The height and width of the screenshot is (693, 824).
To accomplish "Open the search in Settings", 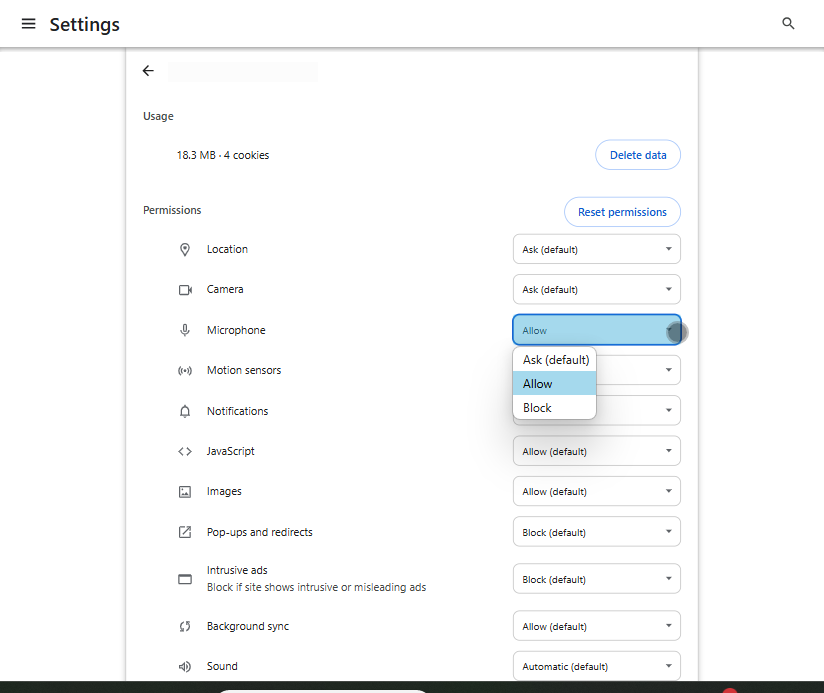I will coord(788,22).
